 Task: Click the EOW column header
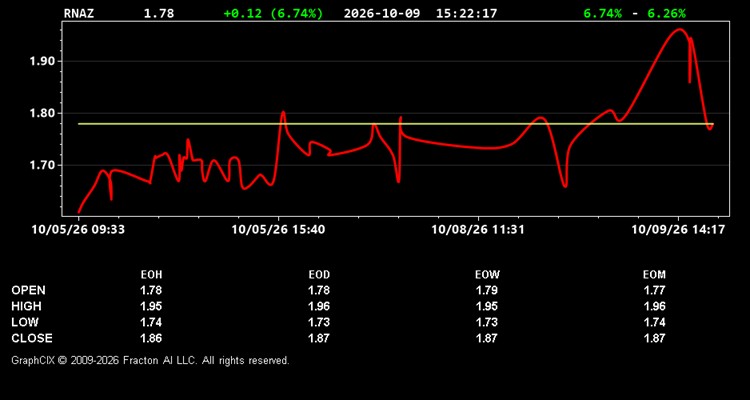click(x=487, y=275)
